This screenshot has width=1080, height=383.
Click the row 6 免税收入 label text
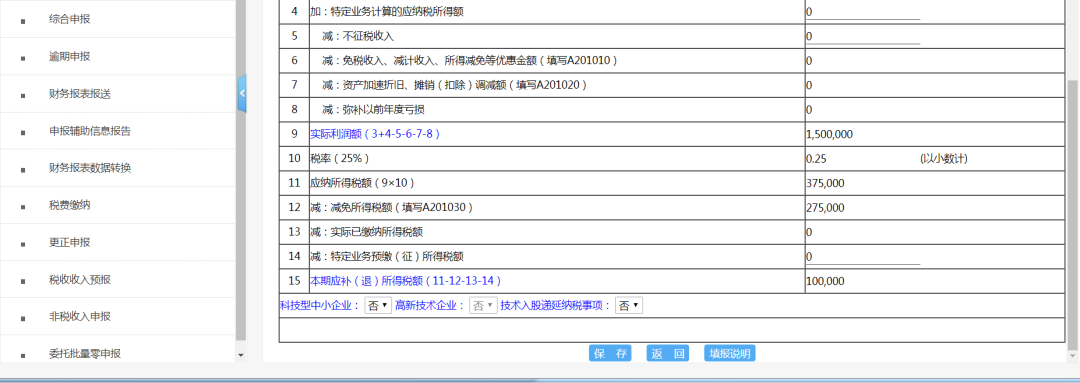pos(470,61)
